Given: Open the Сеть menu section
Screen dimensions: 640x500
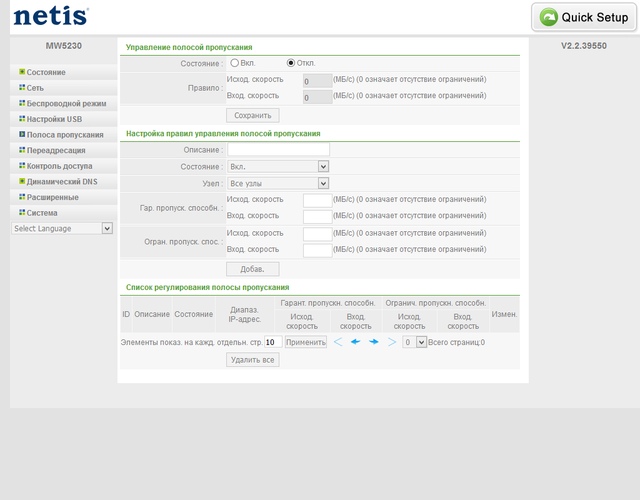Looking at the screenshot, I should pos(35,88).
